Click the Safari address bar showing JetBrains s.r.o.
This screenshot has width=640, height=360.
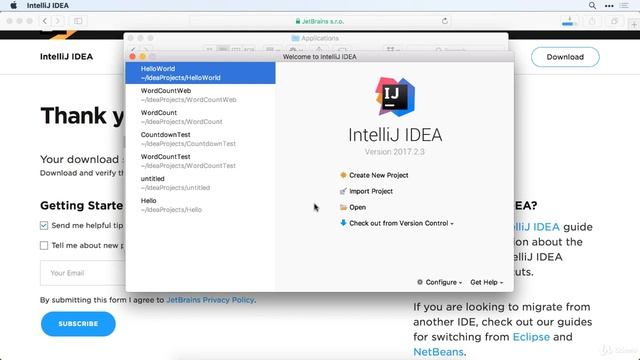point(320,21)
